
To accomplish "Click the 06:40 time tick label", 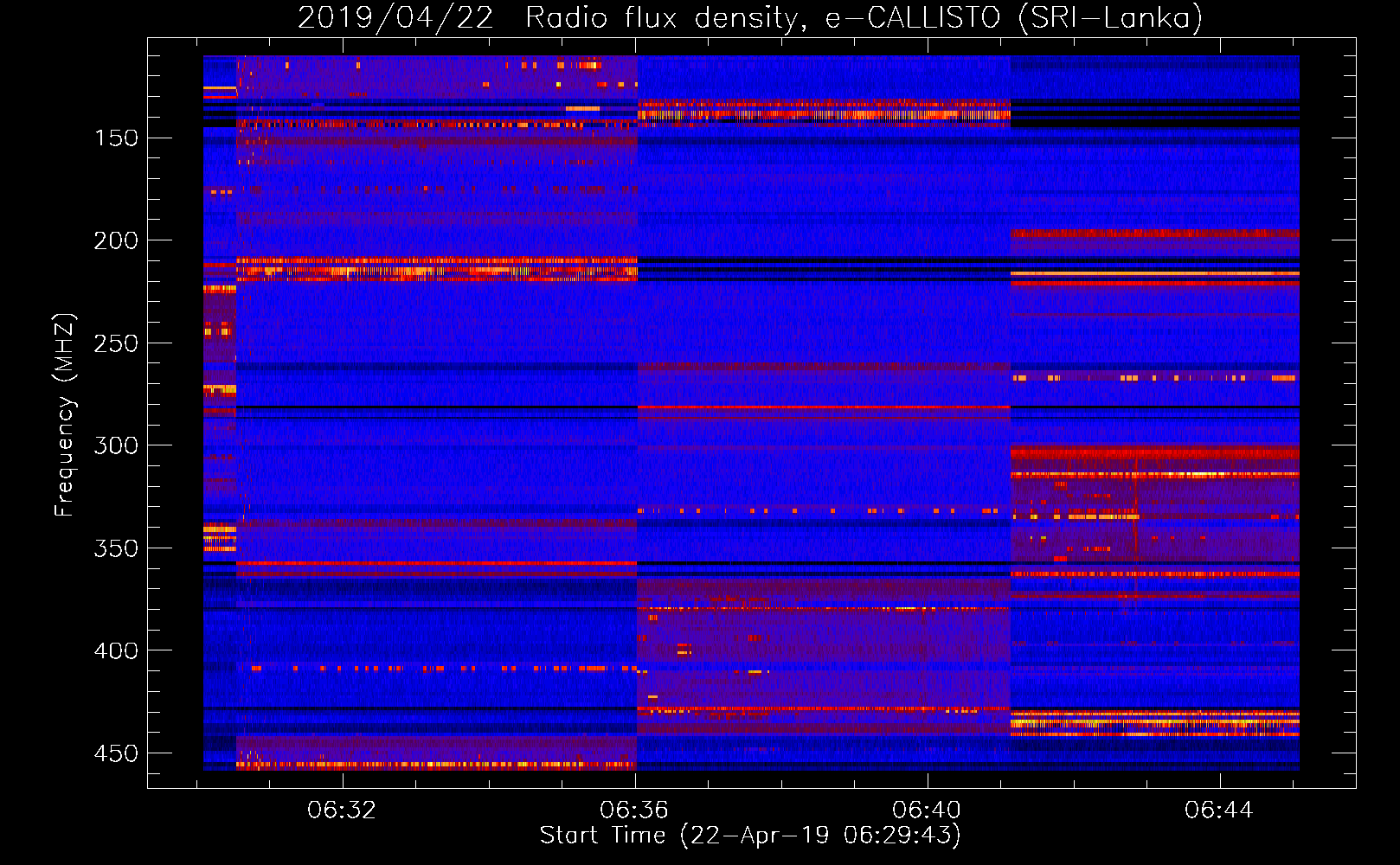I will click(x=927, y=811).
